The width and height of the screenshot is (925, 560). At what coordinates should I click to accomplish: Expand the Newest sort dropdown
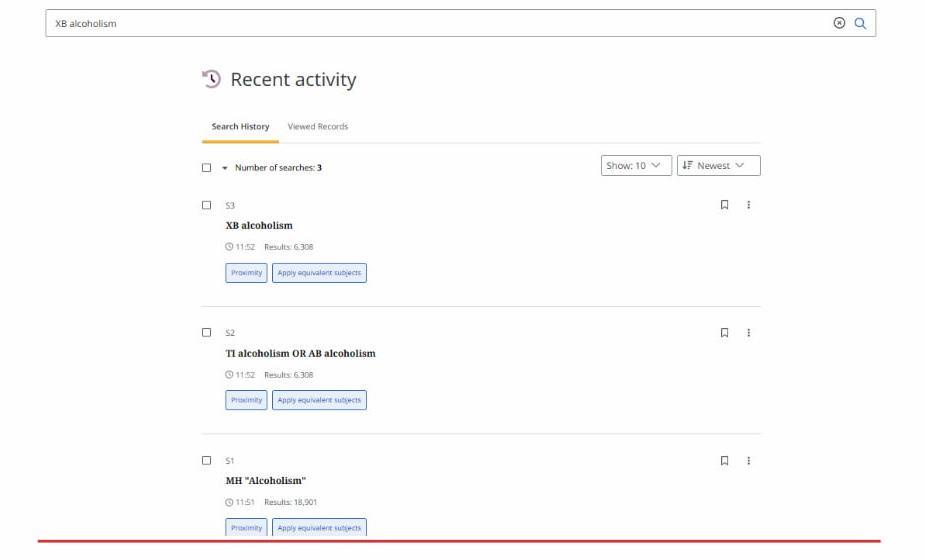pos(718,166)
